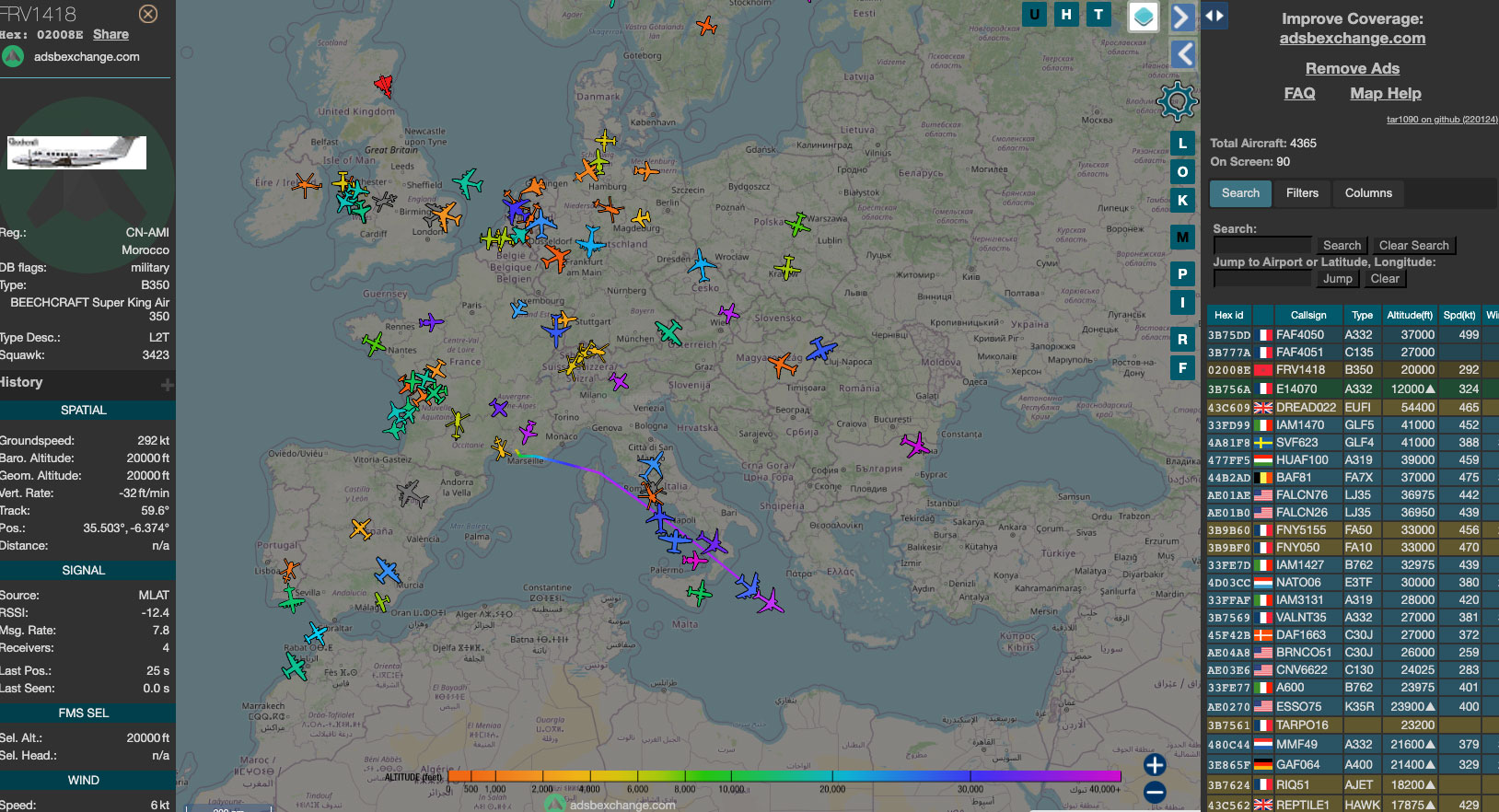1499x812 pixels.
Task: Switch to the Search tab
Action: 1240,192
